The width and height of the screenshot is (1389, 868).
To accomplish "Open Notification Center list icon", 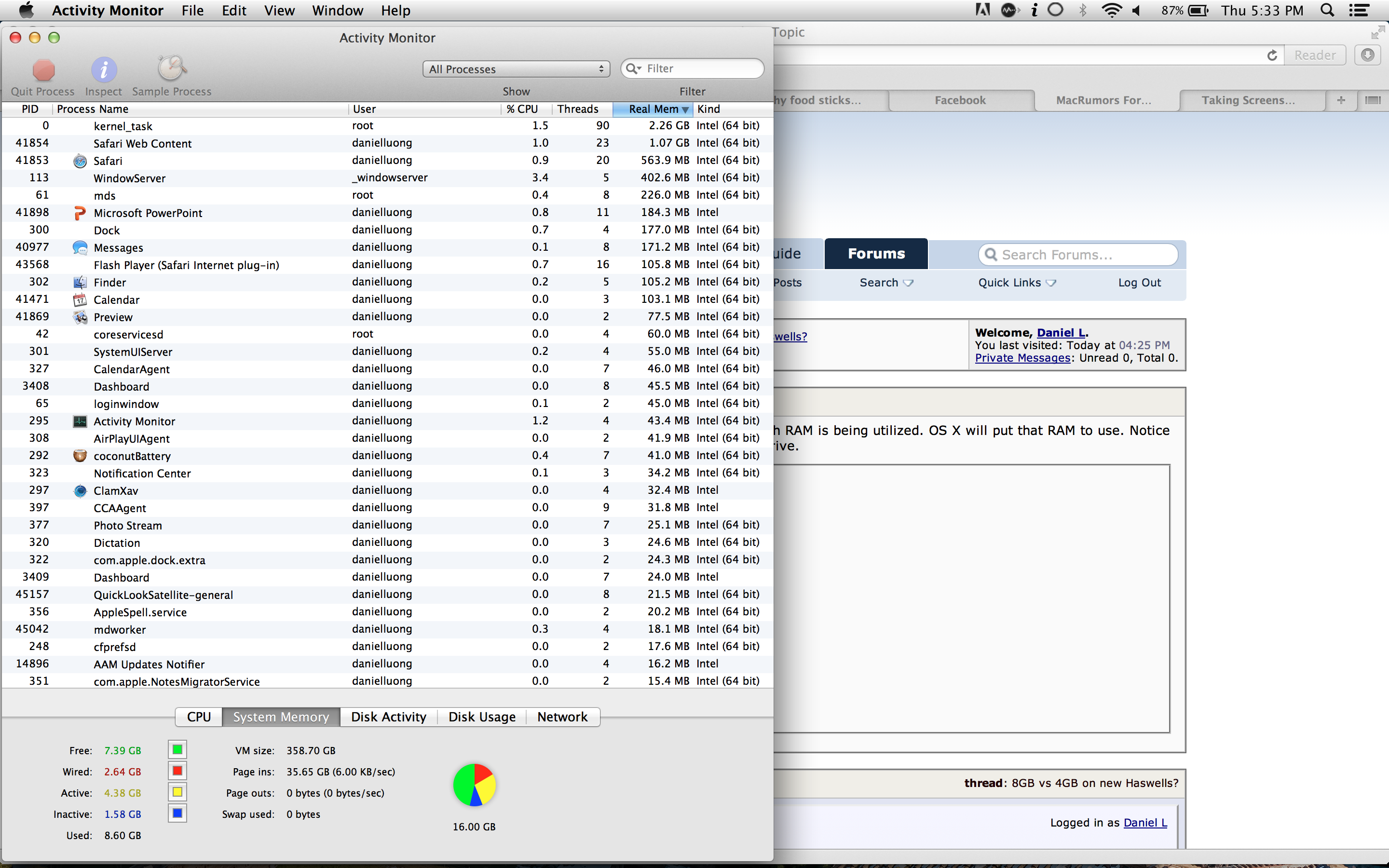I will point(1359,10).
